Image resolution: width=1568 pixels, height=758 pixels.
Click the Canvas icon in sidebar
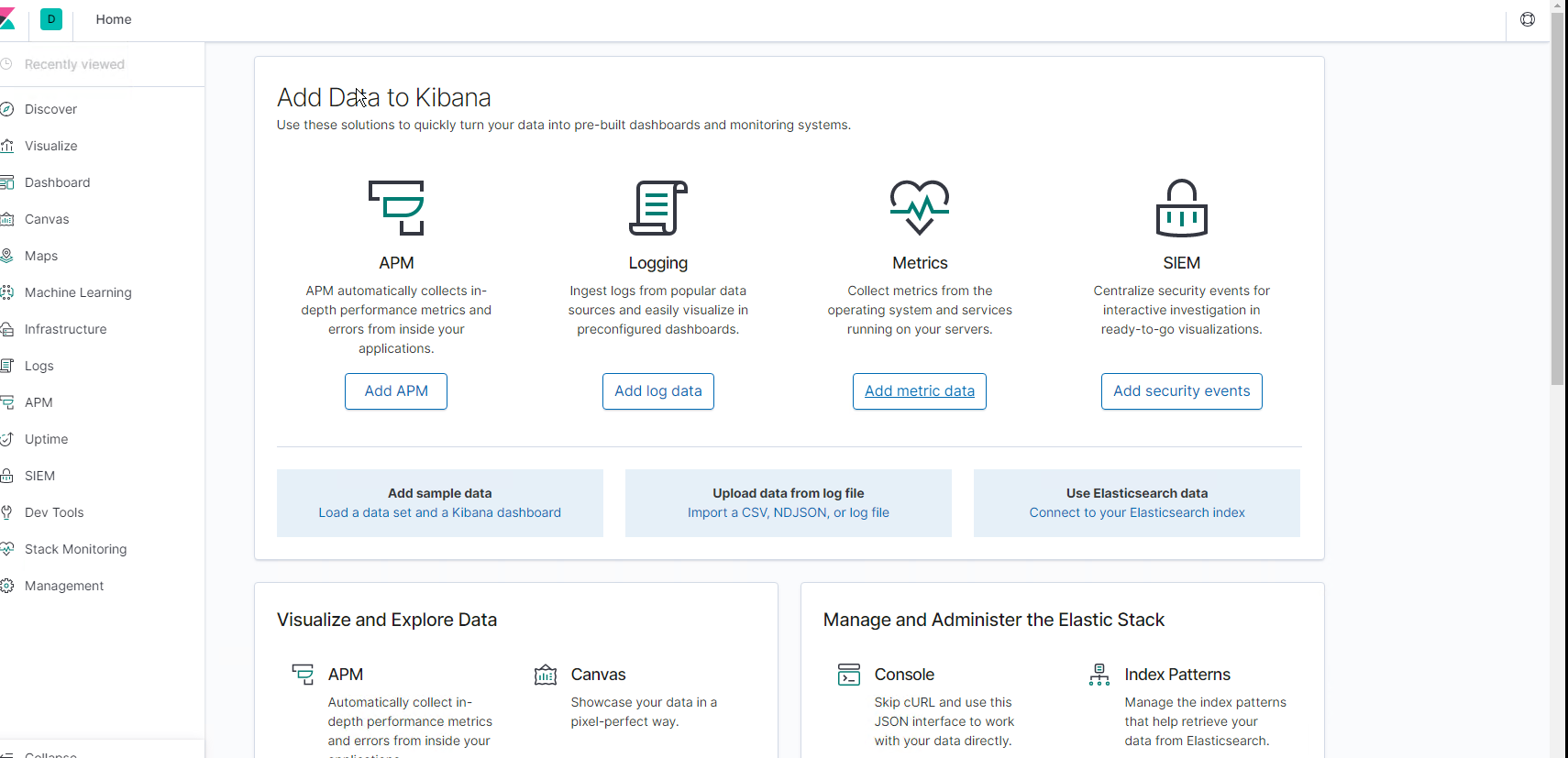point(6,219)
